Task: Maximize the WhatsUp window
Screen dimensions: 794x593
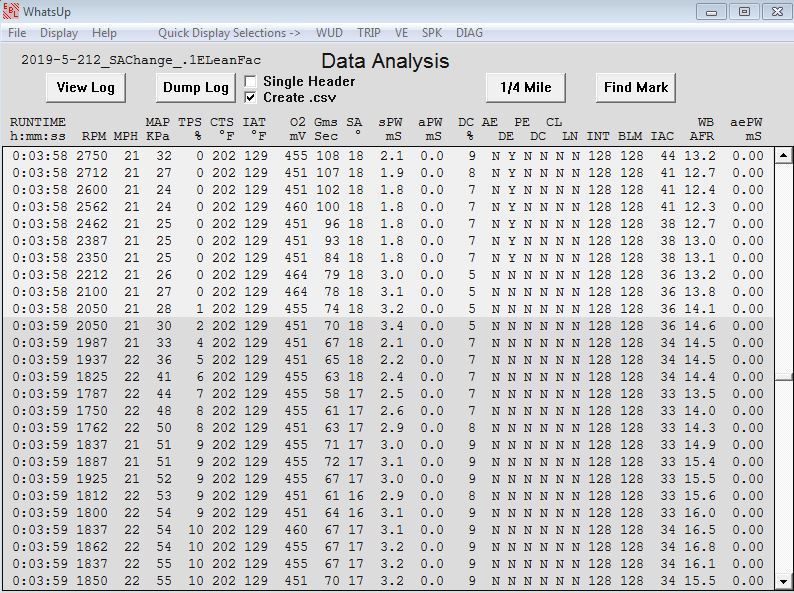Action: click(x=743, y=11)
